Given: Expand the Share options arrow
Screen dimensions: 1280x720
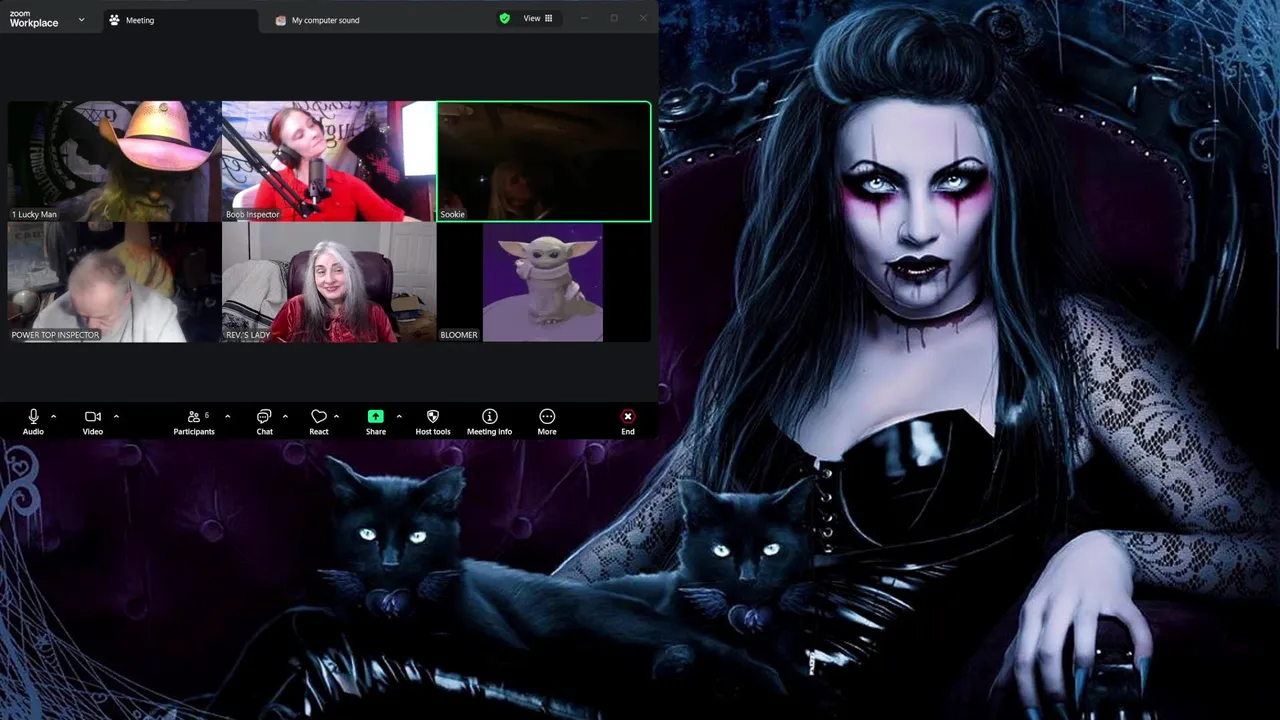Looking at the screenshot, I should tap(399, 416).
